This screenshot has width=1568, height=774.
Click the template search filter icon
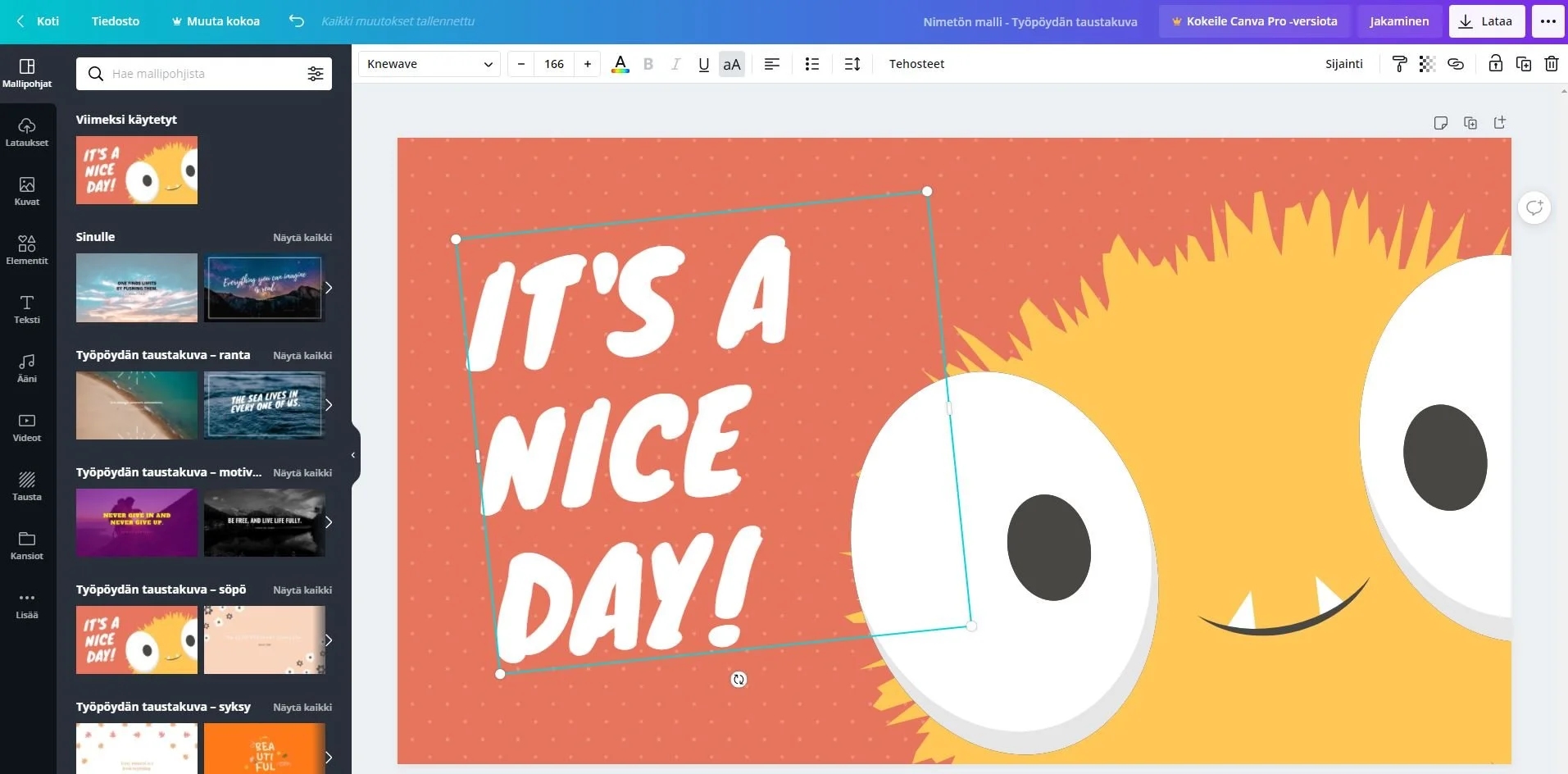(x=316, y=74)
